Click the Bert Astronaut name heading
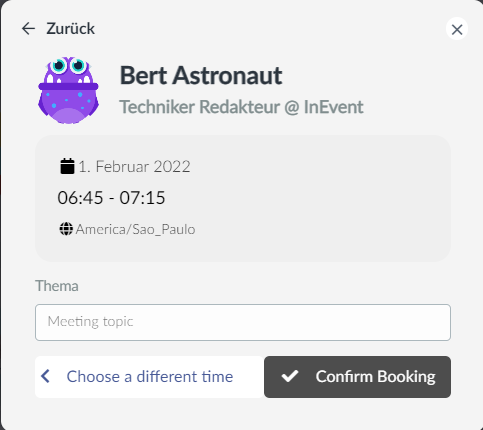Image resolution: width=483 pixels, height=430 pixels. pos(201,75)
